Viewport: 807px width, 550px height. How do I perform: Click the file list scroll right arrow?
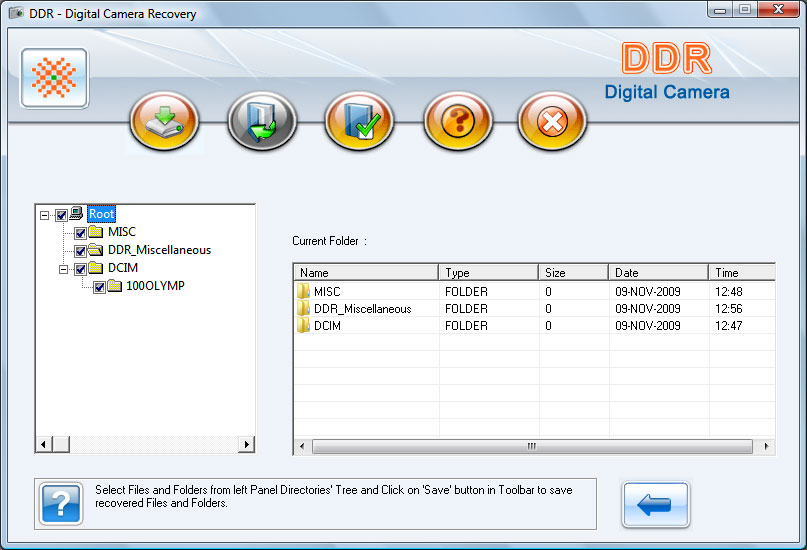[x=766, y=446]
